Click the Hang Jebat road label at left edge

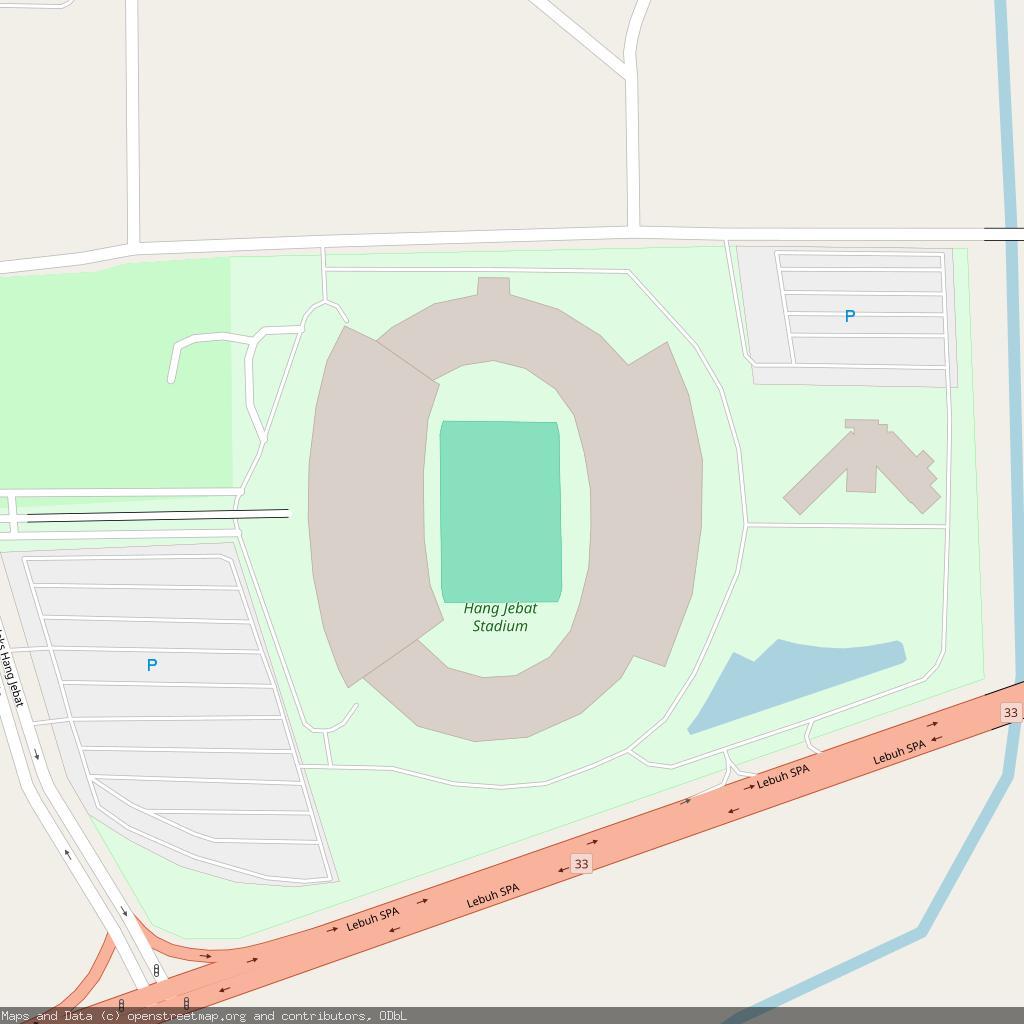pos(11,667)
